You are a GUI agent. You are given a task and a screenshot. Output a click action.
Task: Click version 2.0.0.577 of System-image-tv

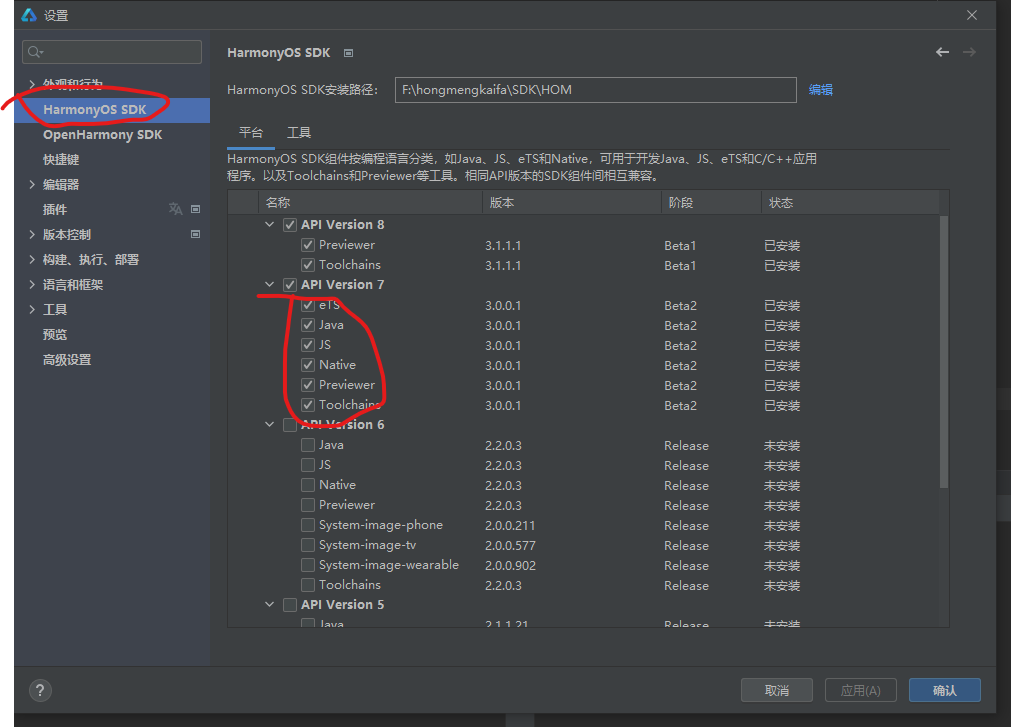point(510,545)
